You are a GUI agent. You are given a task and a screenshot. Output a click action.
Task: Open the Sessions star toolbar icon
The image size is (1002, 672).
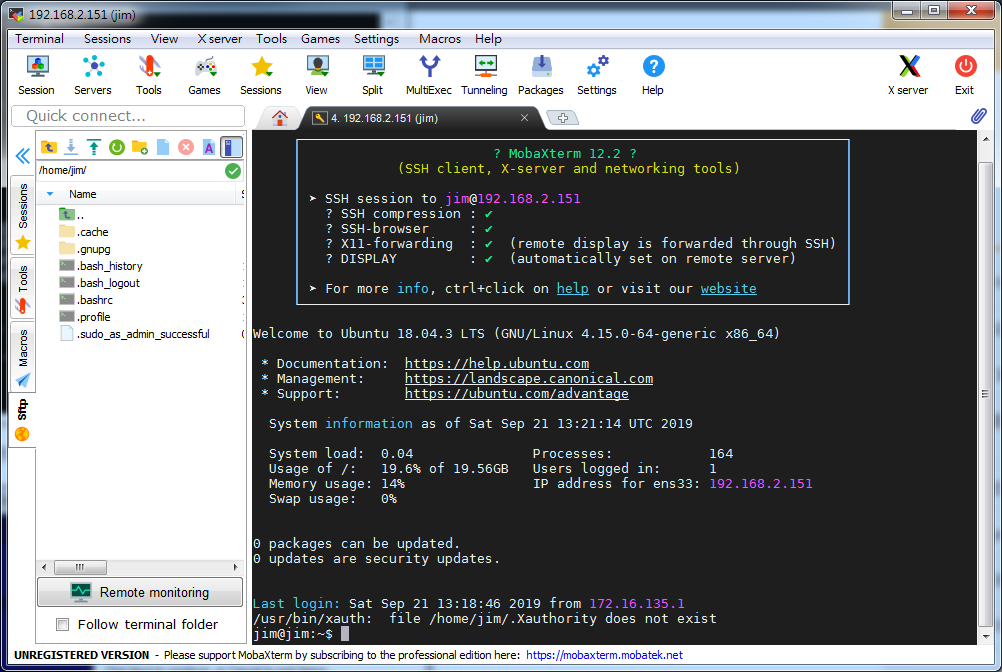pyautogui.click(x=261, y=75)
